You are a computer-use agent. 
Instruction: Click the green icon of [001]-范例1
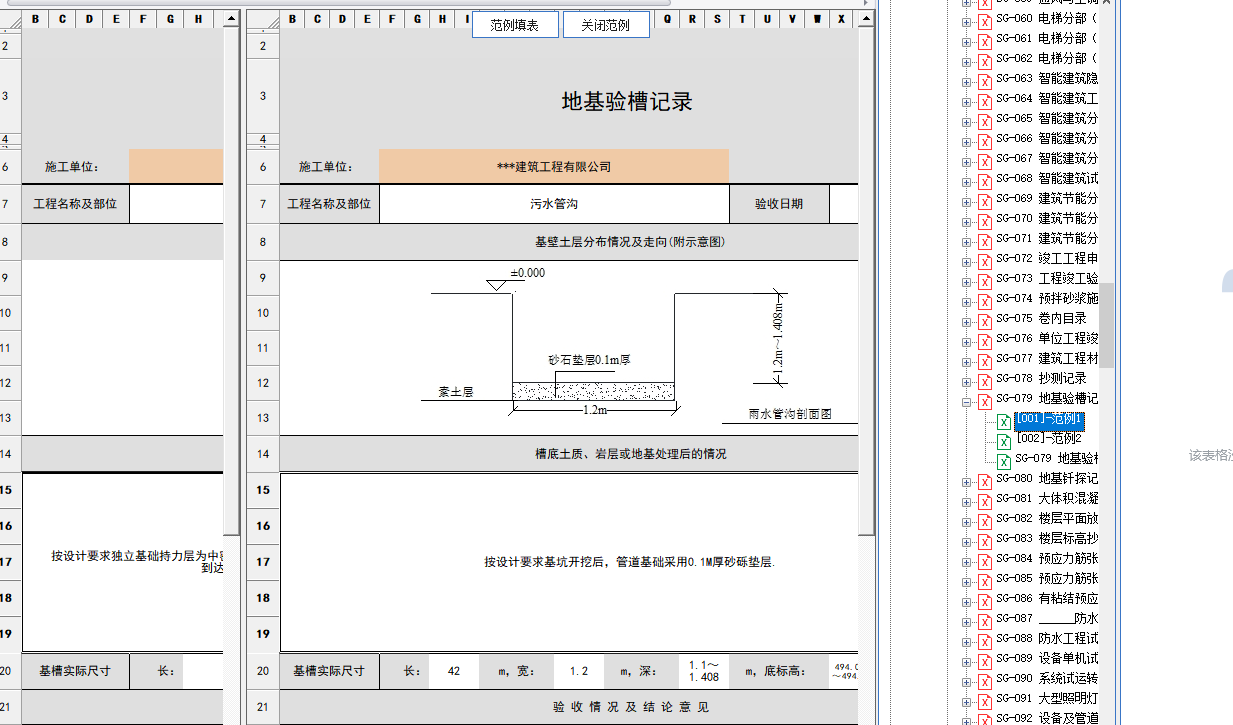click(1004, 421)
